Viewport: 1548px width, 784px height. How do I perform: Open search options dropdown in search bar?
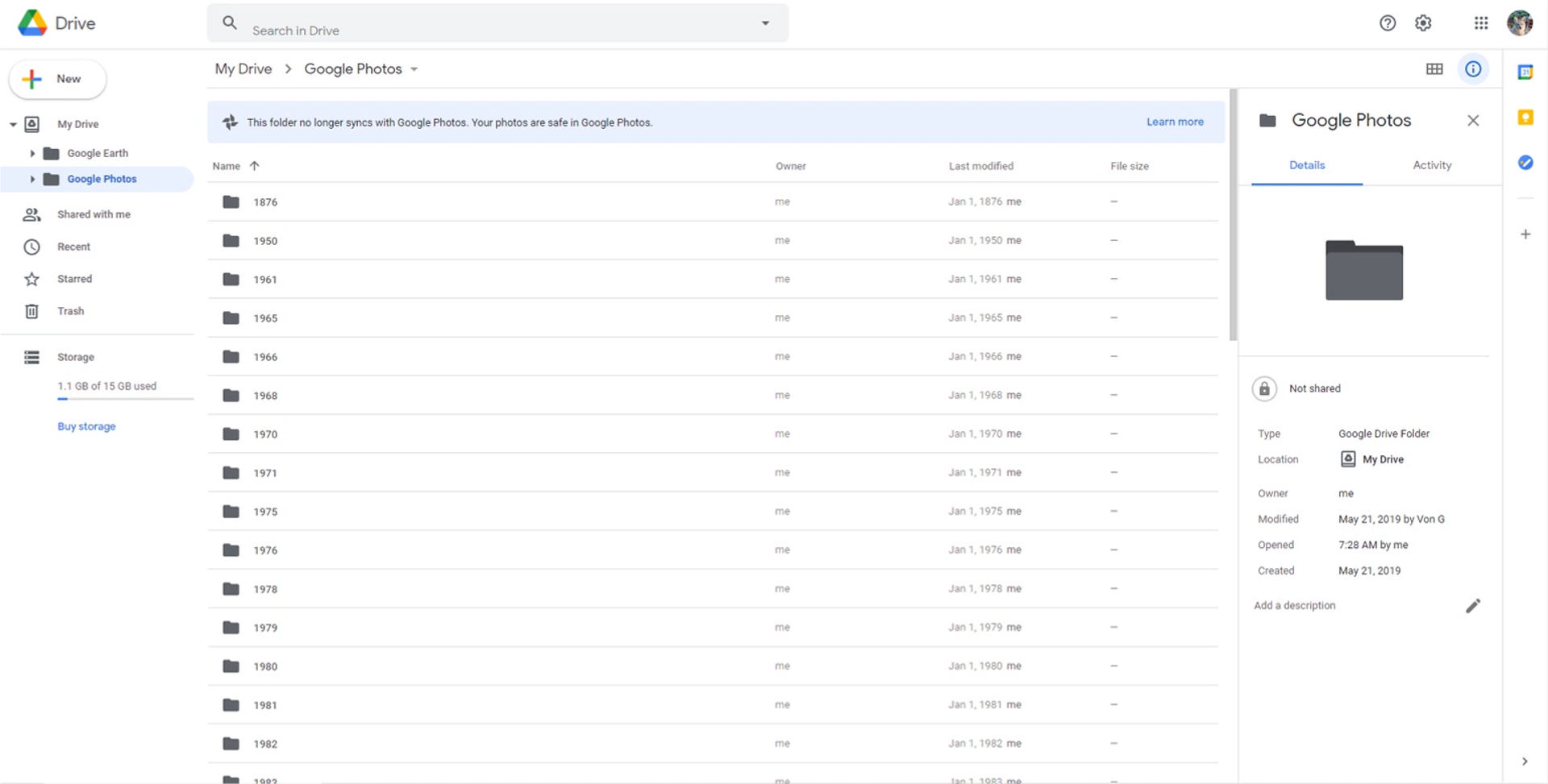(765, 23)
